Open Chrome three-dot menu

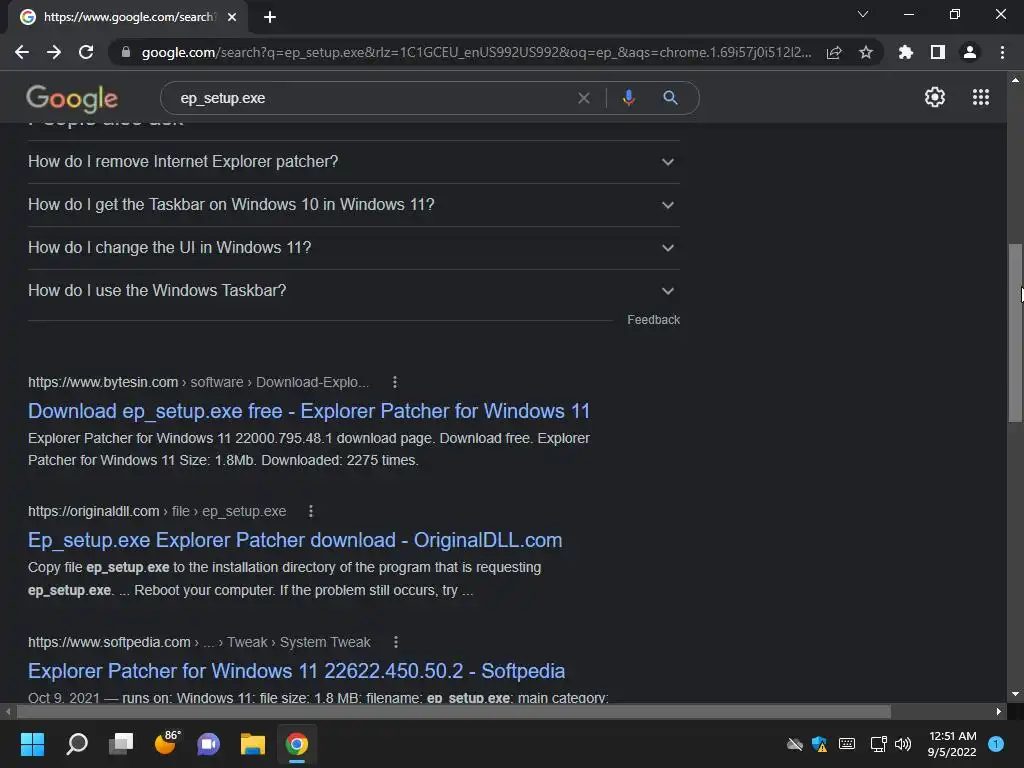click(x=1002, y=52)
